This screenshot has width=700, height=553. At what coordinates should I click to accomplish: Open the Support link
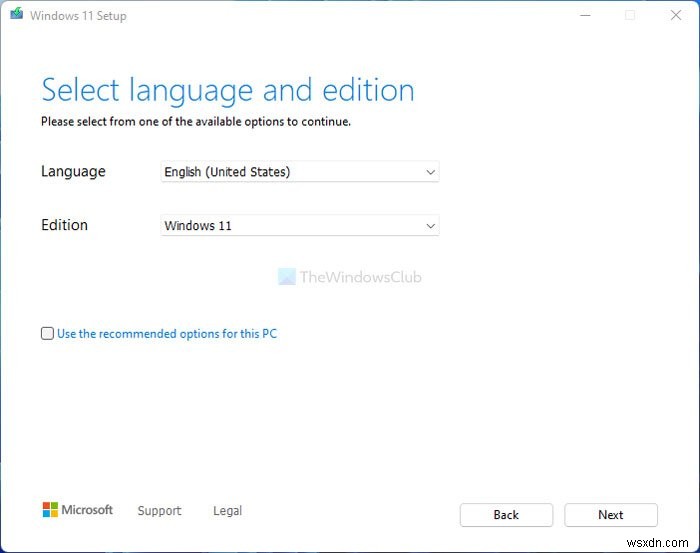click(x=159, y=511)
